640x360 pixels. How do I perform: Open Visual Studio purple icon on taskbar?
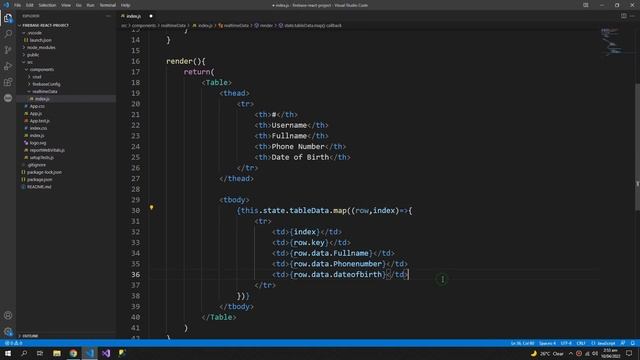(x=106, y=353)
